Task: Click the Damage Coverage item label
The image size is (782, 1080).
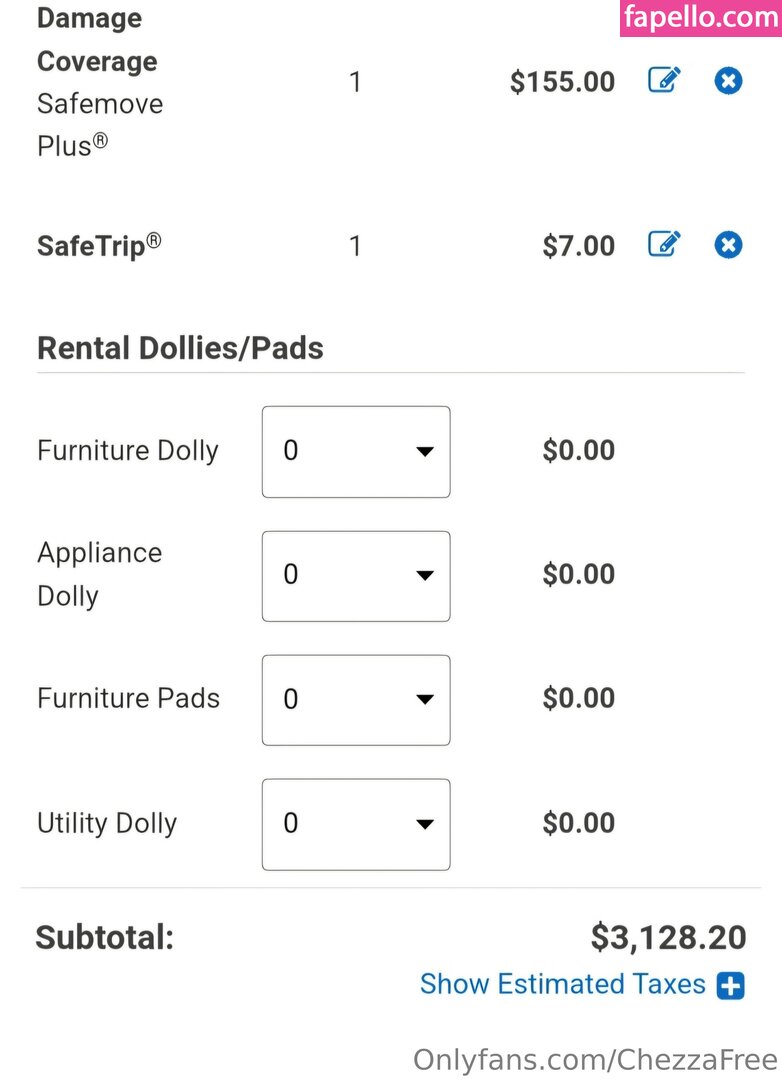Action: click(x=97, y=40)
